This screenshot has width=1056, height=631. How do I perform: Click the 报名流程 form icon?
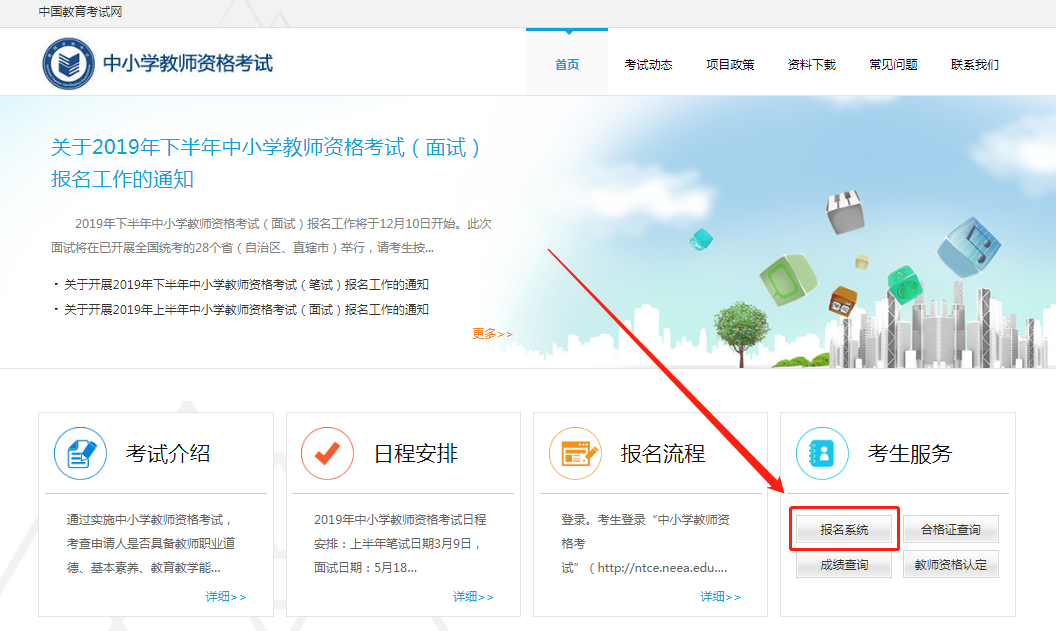(x=575, y=453)
